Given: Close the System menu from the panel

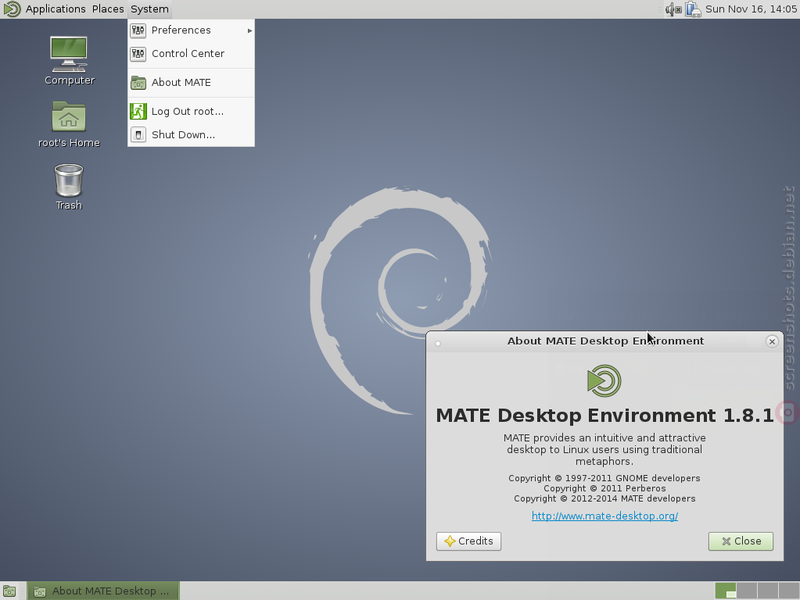Looking at the screenshot, I should click(149, 9).
